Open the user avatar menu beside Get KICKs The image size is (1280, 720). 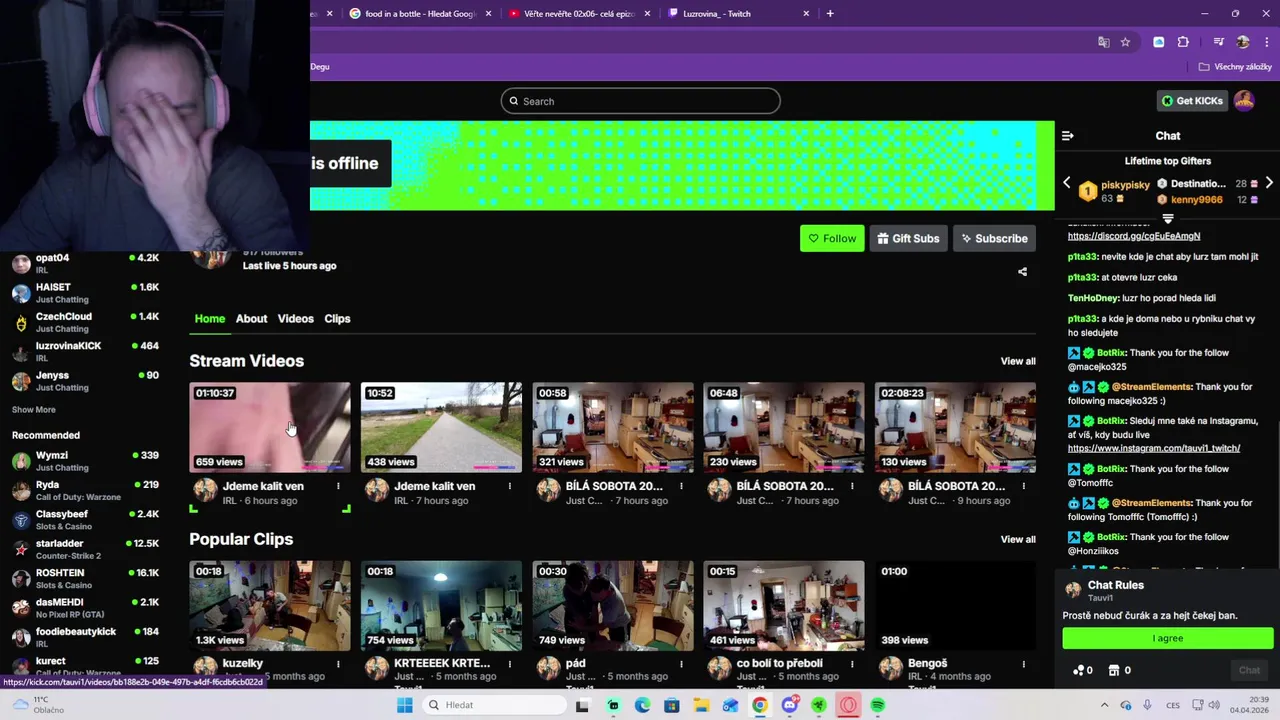click(x=1244, y=101)
